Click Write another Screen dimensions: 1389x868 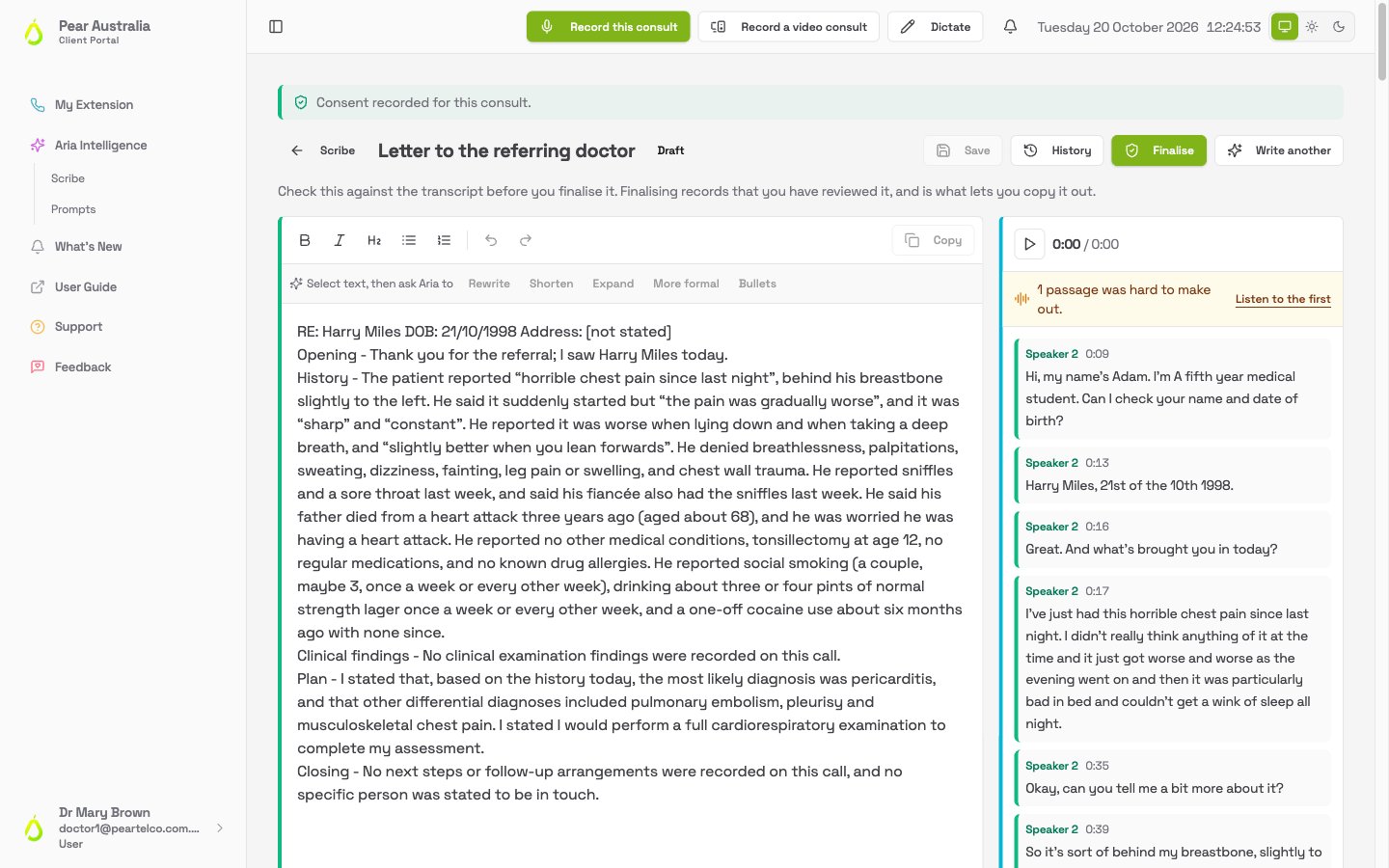point(1279,150)
